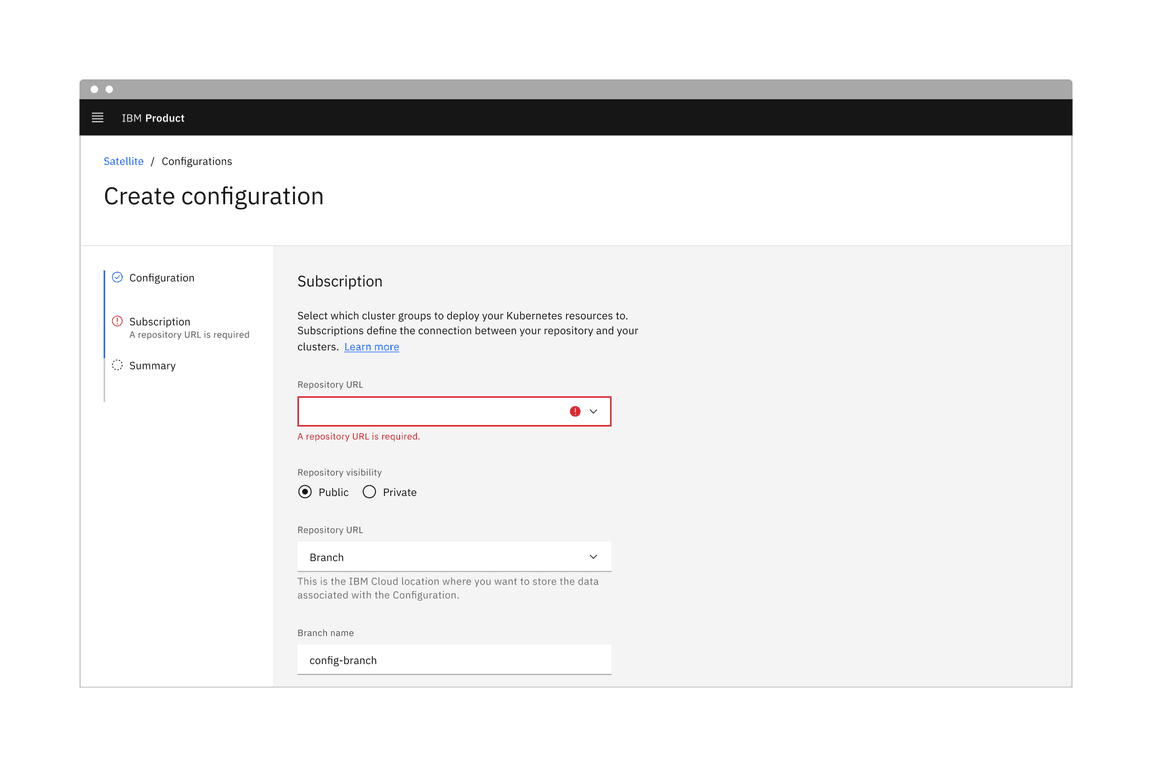Viewport: 1152px width, 767px height.
Task: Click the incomplete circle icon beside Summary step
Action: tap(116, 365)
